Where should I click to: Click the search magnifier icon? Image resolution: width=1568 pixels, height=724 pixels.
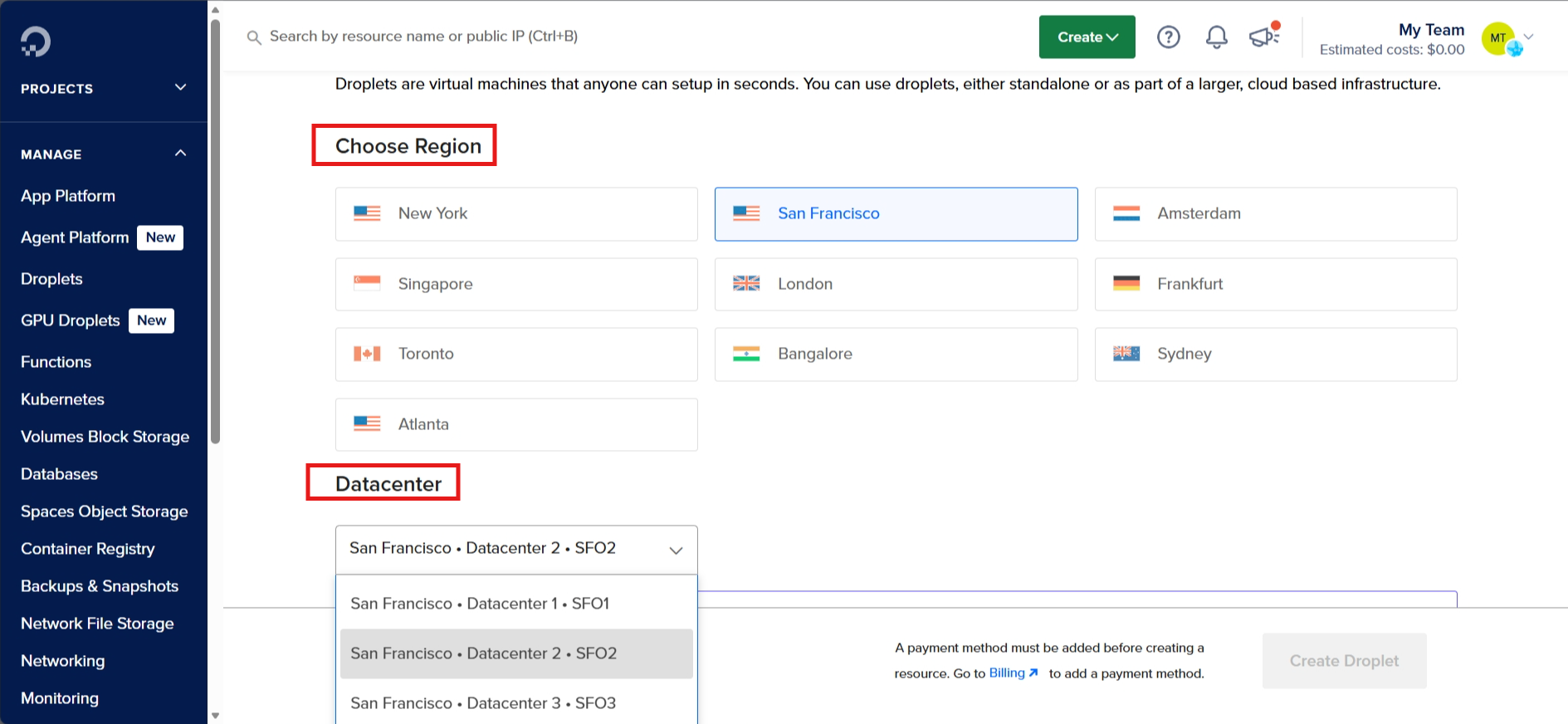[254, 37]
